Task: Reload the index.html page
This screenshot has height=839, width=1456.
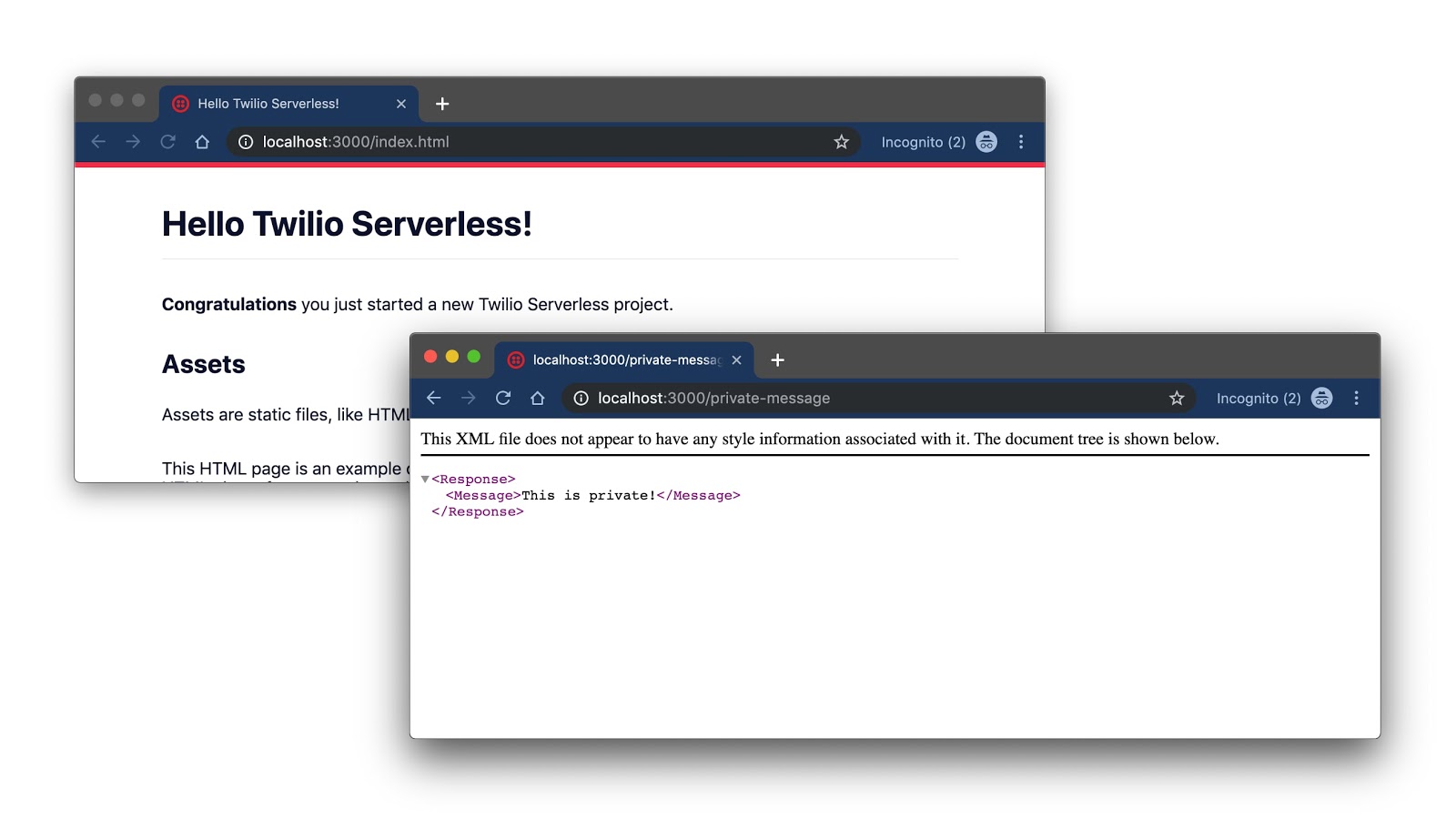Action: click(x=167, y=142)
